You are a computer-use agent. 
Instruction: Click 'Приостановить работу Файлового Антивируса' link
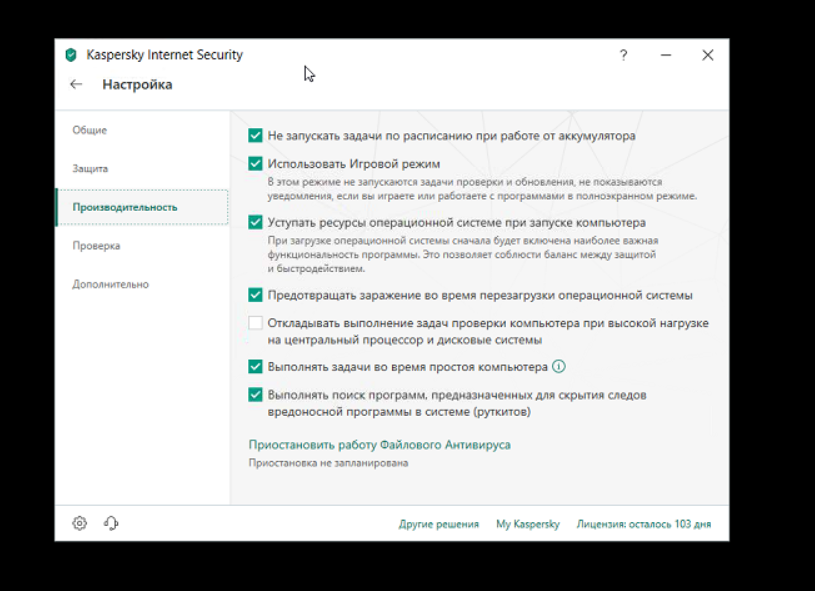coord(379,445)
